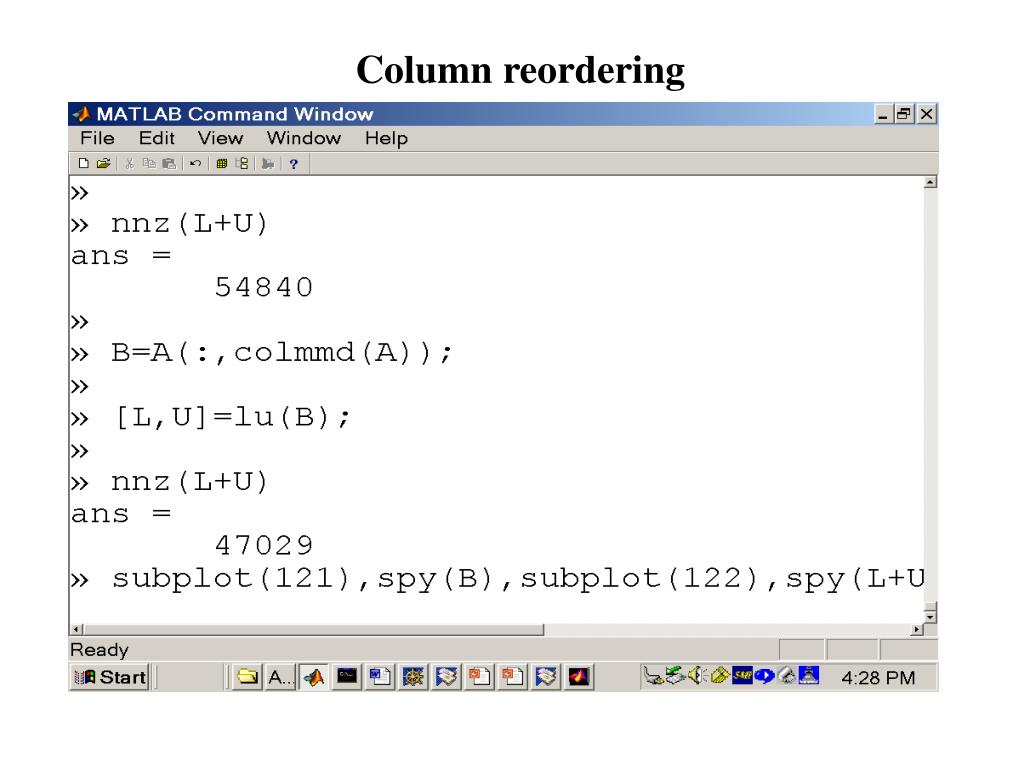Click the vertical scrollbar up arrow
1024x768 pixels.
click(931, 182)
